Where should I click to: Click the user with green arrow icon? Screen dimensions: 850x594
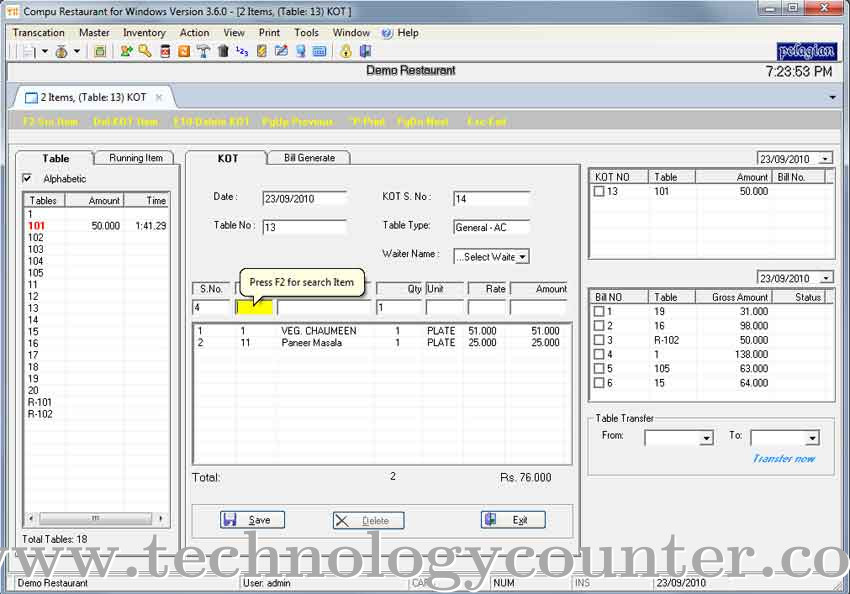127,51
